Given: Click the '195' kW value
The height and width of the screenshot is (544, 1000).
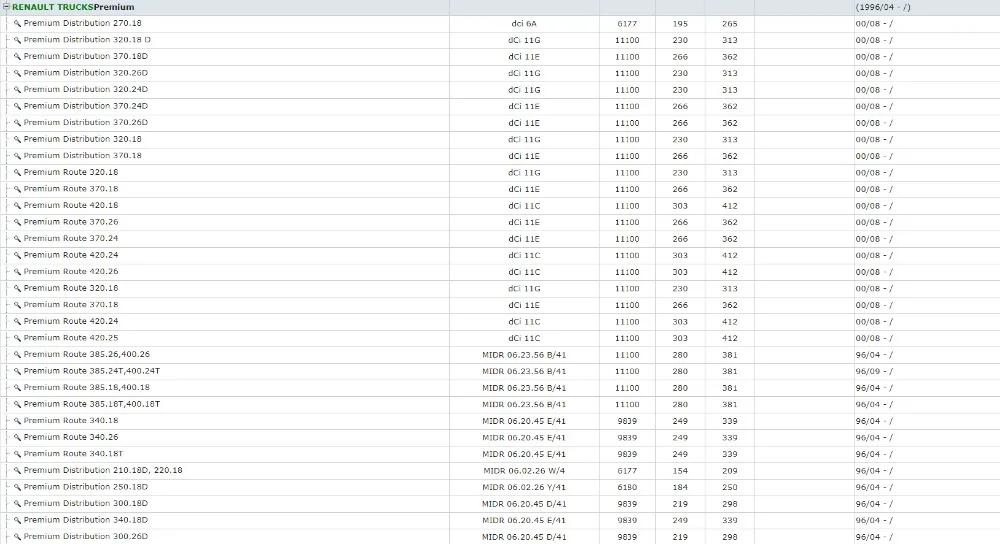Looking at the screenshot, I should click(680, 24).
